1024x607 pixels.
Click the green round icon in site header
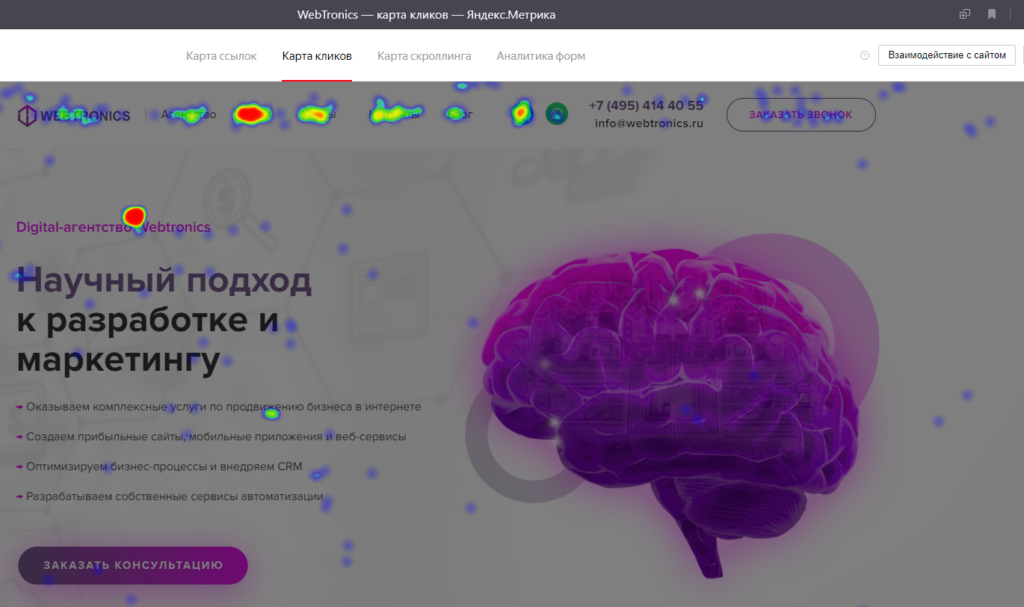tap(556, 114)
